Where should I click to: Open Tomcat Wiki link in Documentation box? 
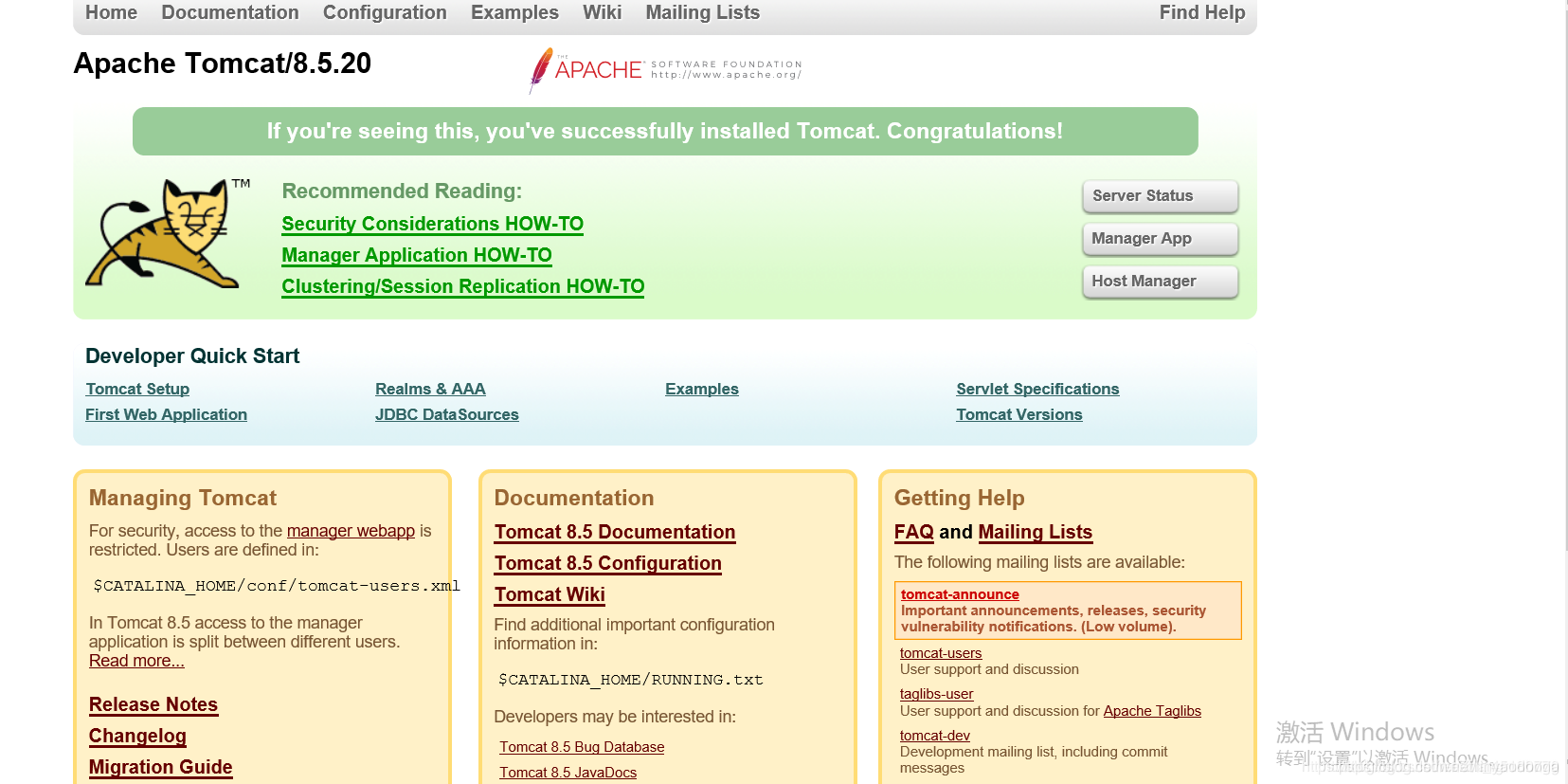click(x=550, y=594)
